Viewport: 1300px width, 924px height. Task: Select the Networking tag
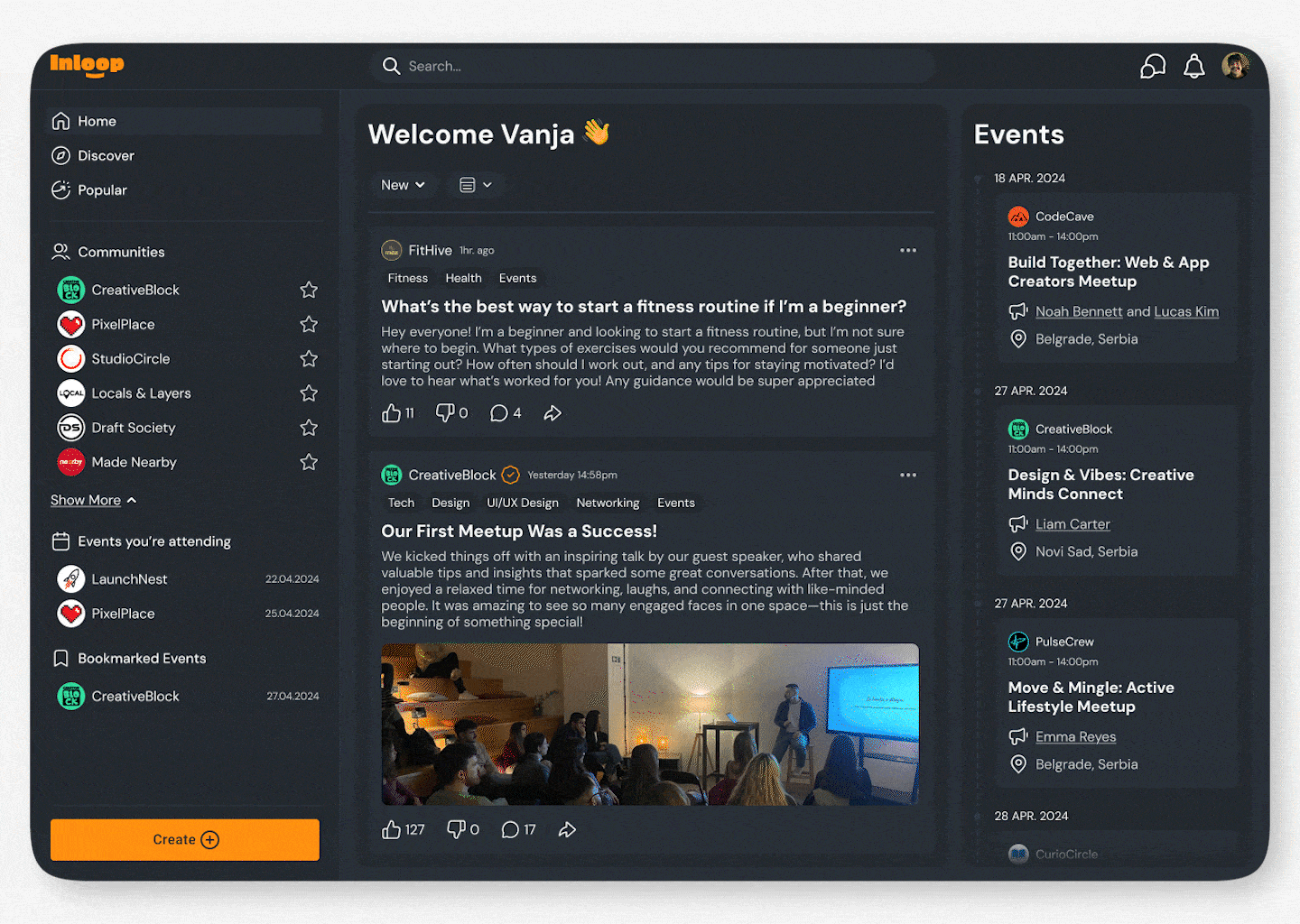[x=608, y=503]
